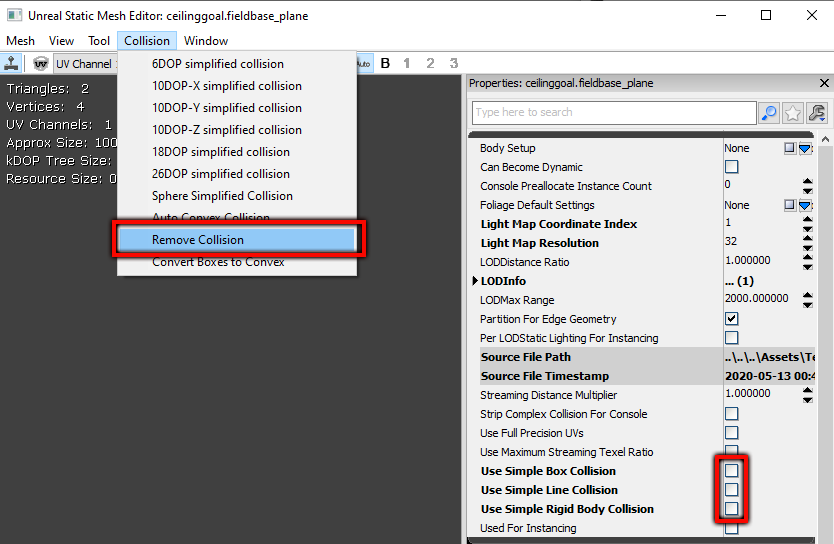Select LOD 2 toolbar button
Image resolution: width=834 pixels, height=544 pixels.
[x=430, y=64]
